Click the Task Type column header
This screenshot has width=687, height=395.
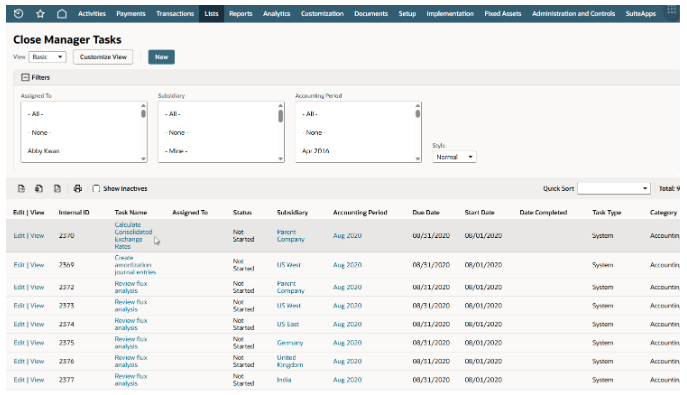coord(606,212)
